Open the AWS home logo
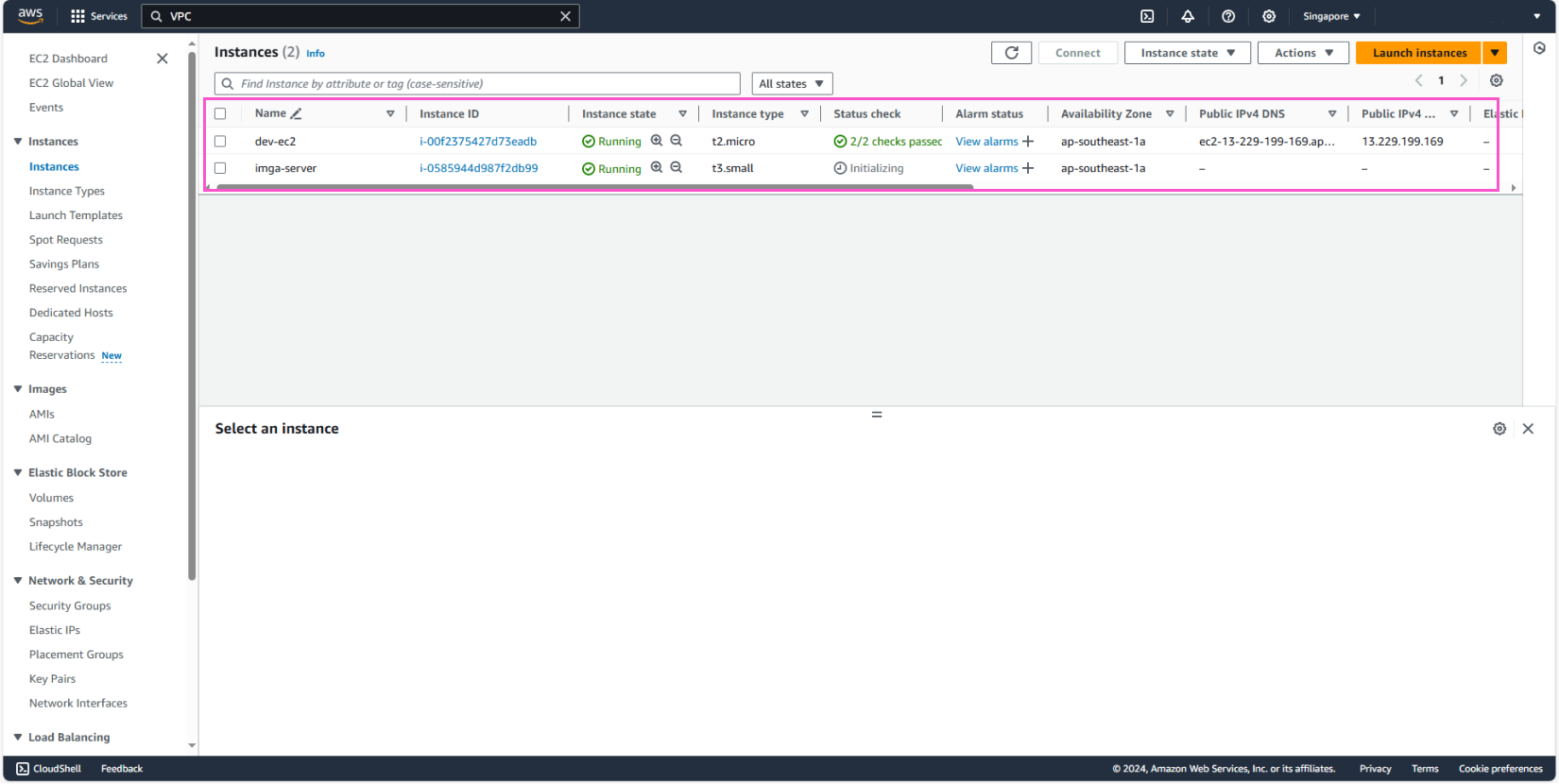The width and height of the screenshot is (1559, 784). [x=30, y=15]
